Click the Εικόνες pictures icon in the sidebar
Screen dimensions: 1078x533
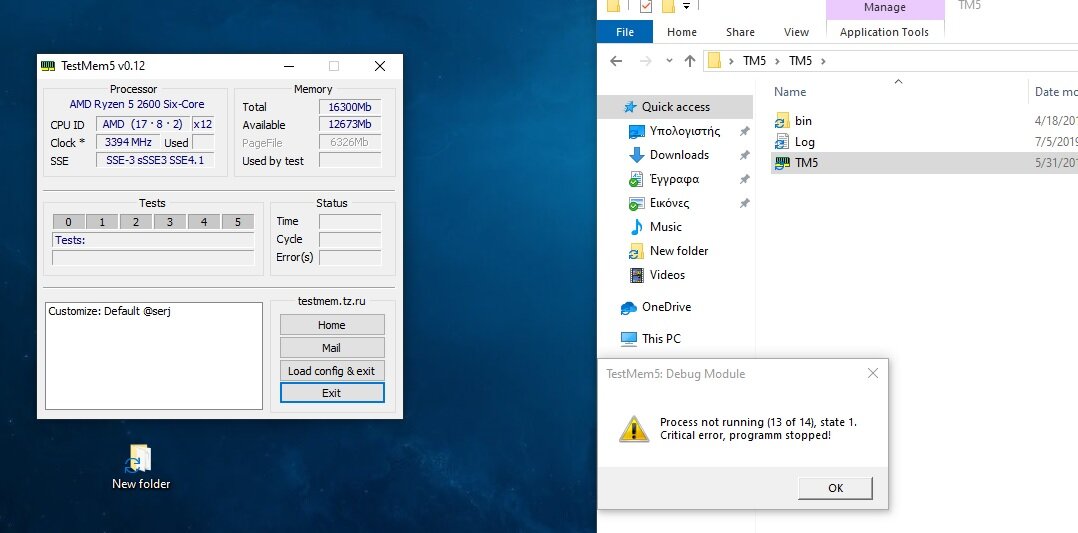point(637,203)
